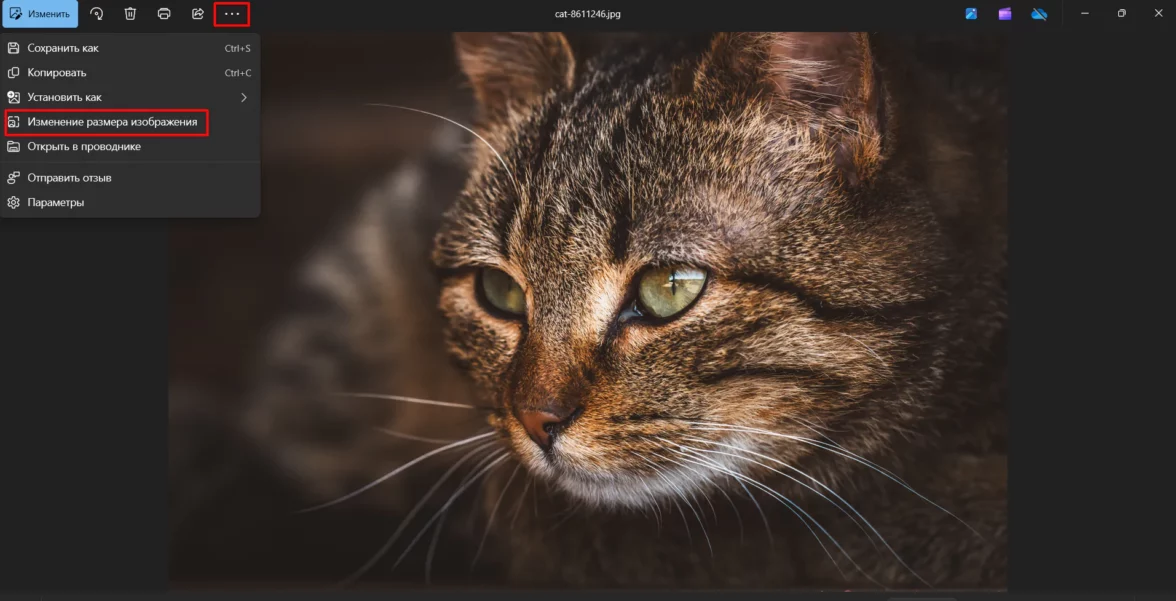Click Открыть в проводнике
Screen dimensions: 1176x601
(x=84, y=147)
